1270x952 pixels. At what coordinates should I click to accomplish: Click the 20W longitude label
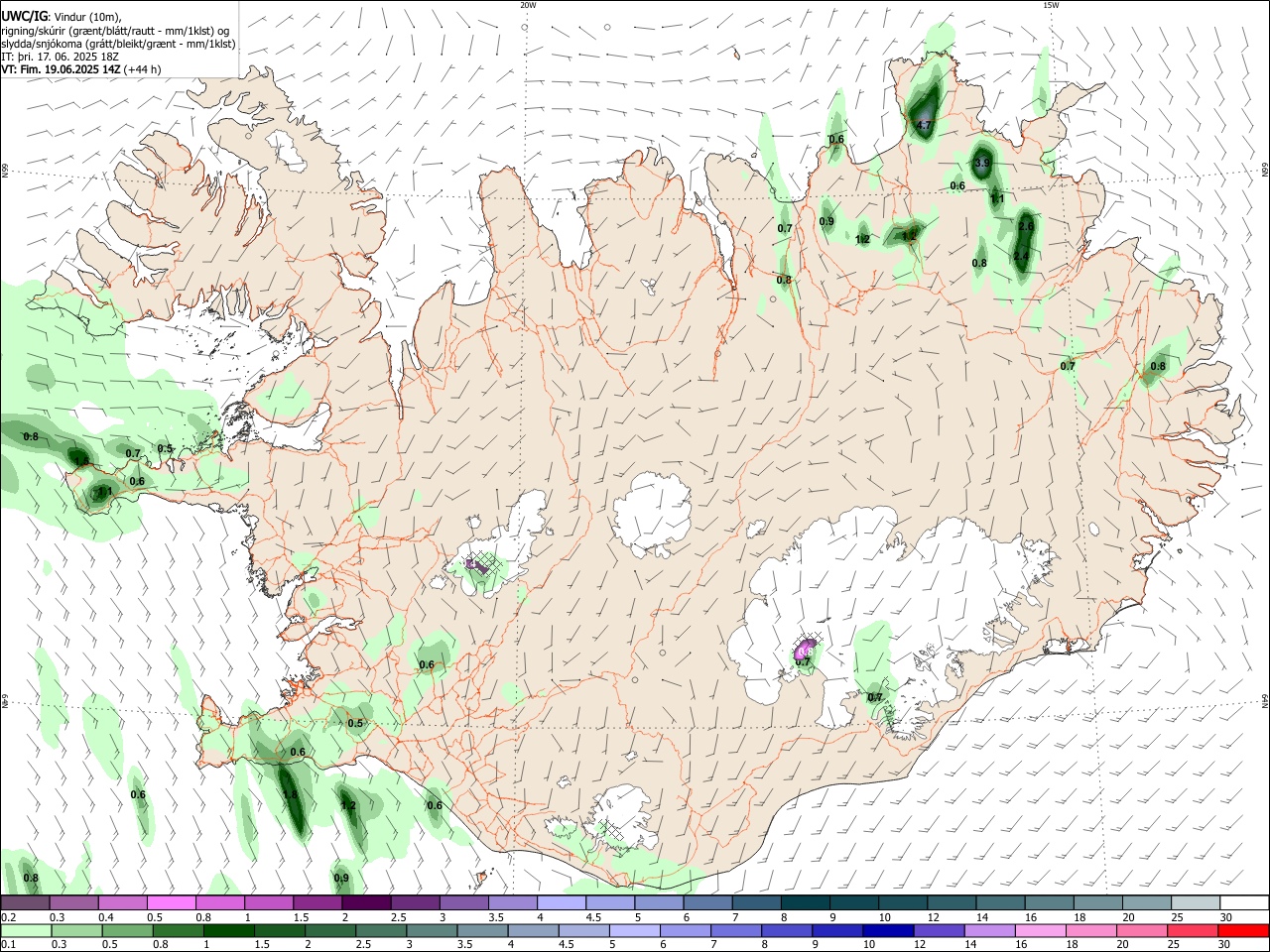(x=528, y=5)
